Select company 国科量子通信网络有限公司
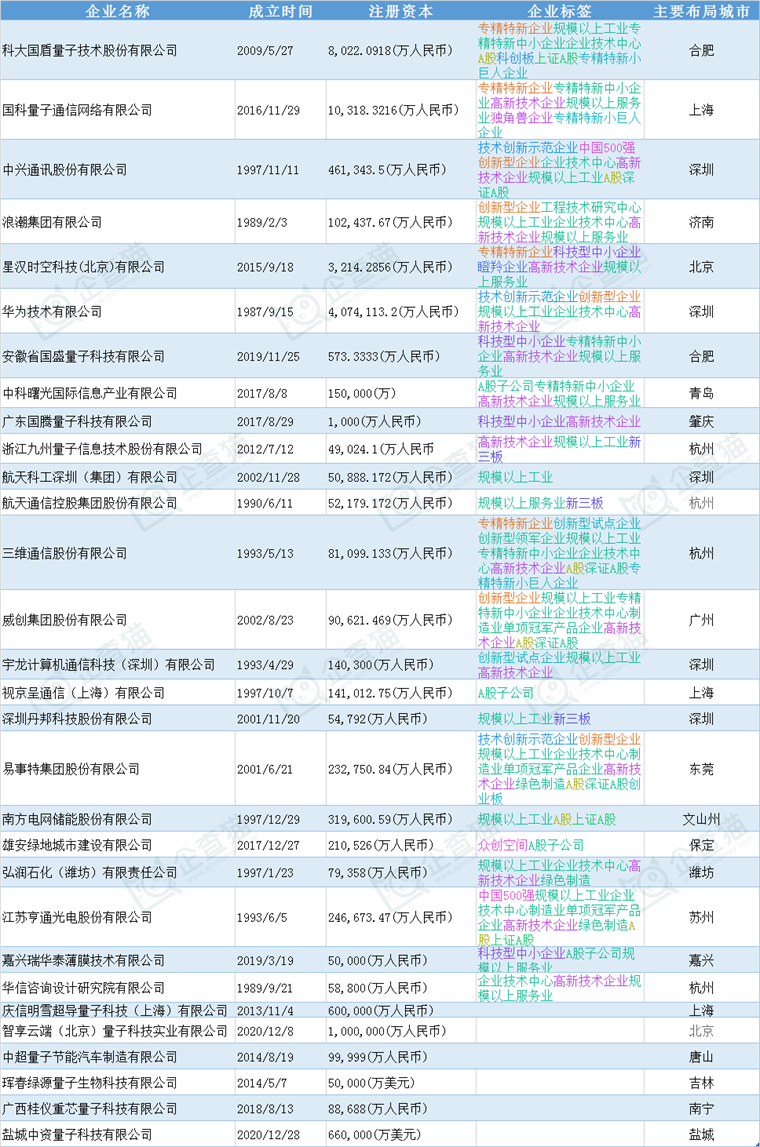This screenshot has width=760, height=1147. (78, 110)
